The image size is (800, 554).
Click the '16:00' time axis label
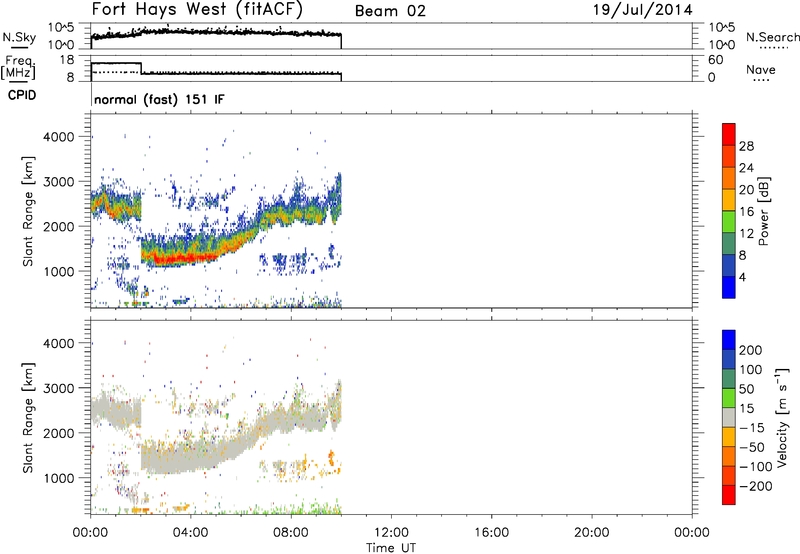coord(491,533)
